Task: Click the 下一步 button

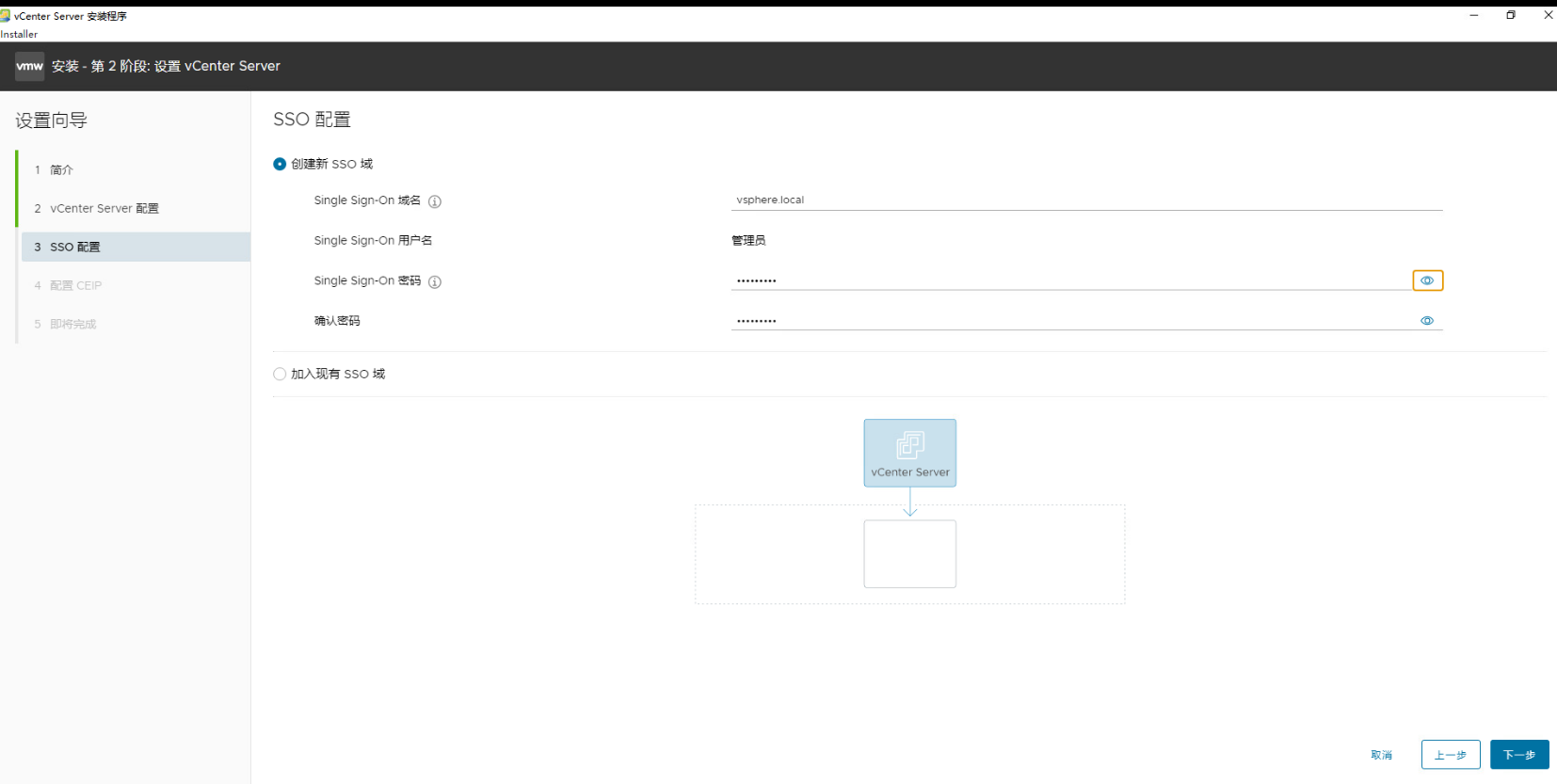Action: pos(1519,755)
